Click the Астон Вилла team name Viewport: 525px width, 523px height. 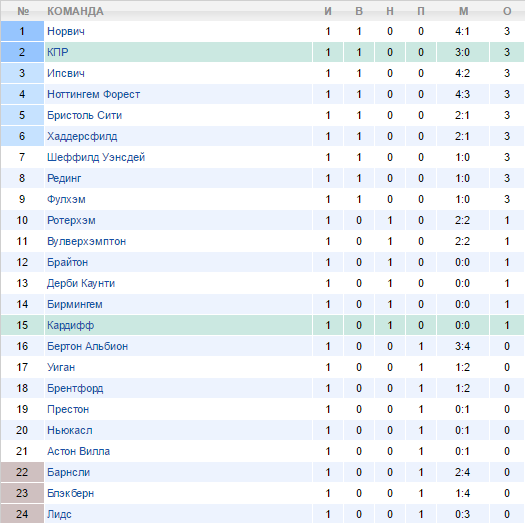click(x=78, y=451)
